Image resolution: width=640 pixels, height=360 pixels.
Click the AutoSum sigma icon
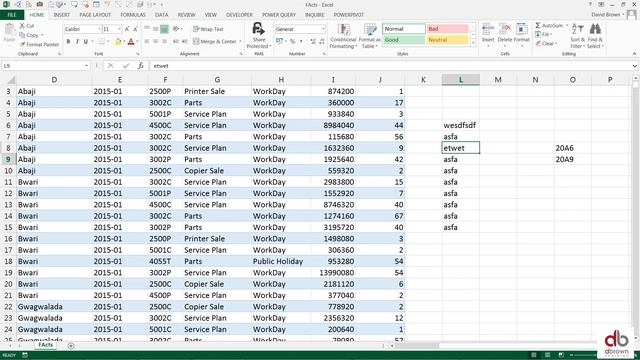pos(538,26)
